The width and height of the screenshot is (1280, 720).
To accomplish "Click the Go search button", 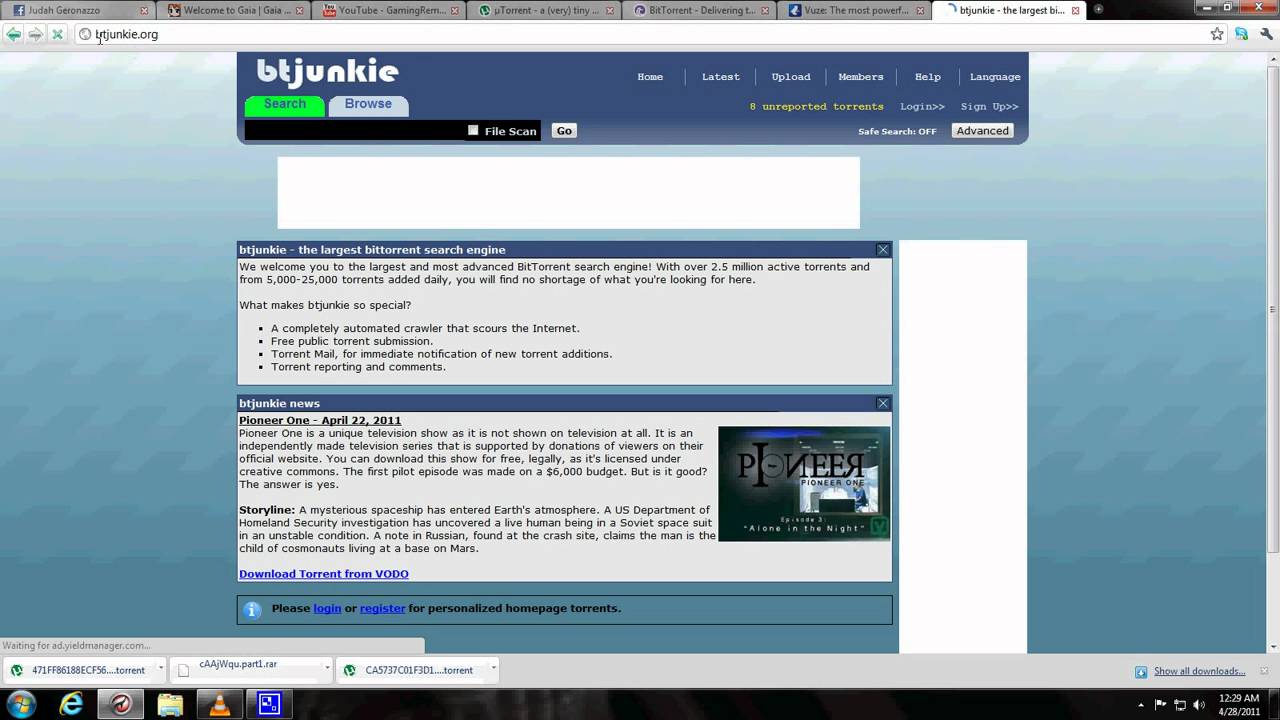I will (564, 131).
